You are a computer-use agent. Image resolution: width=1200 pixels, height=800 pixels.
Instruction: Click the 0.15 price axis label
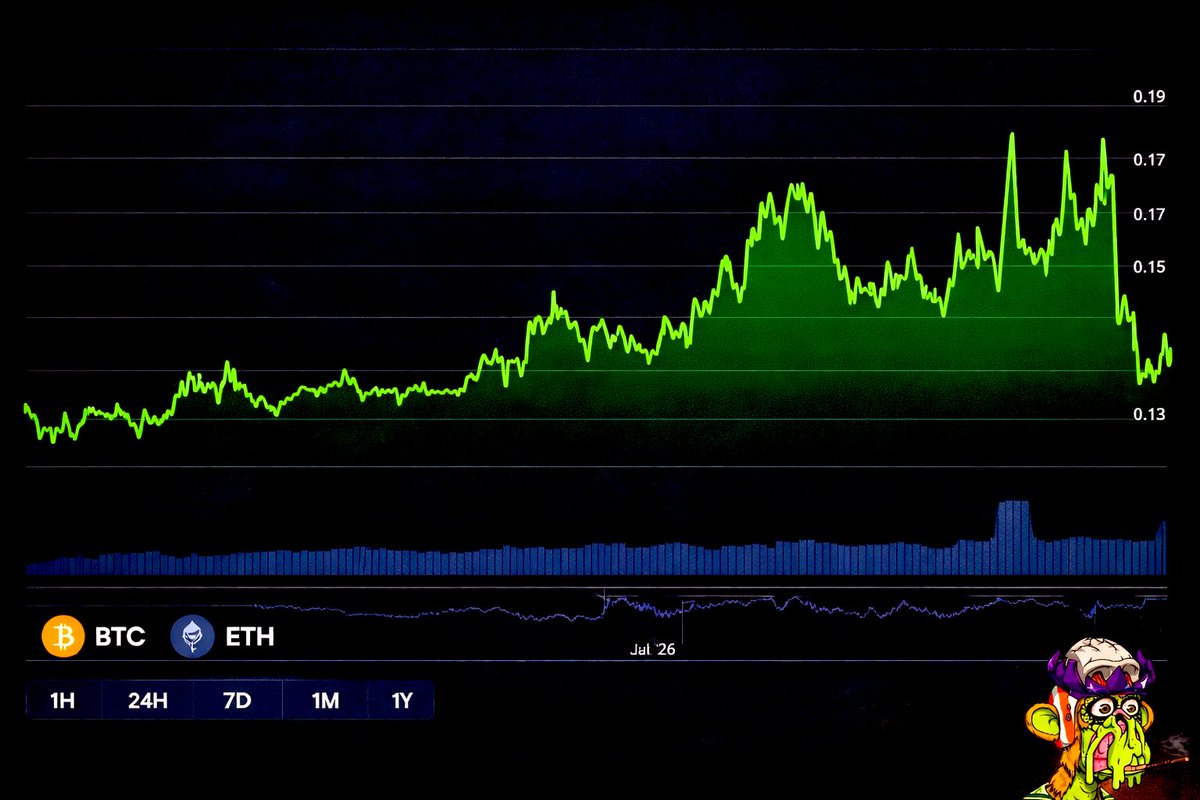(x=1149, y=267)
